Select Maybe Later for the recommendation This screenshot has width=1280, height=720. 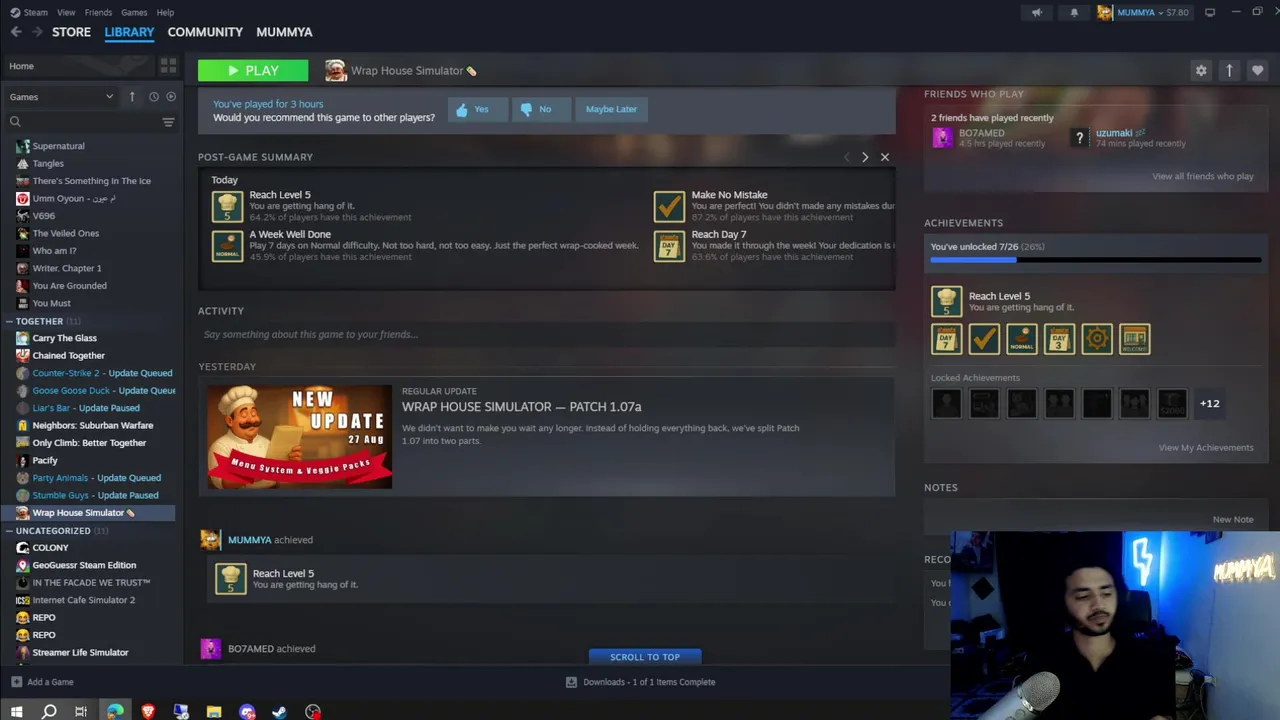pyautogui.click(x=611, y=109)
